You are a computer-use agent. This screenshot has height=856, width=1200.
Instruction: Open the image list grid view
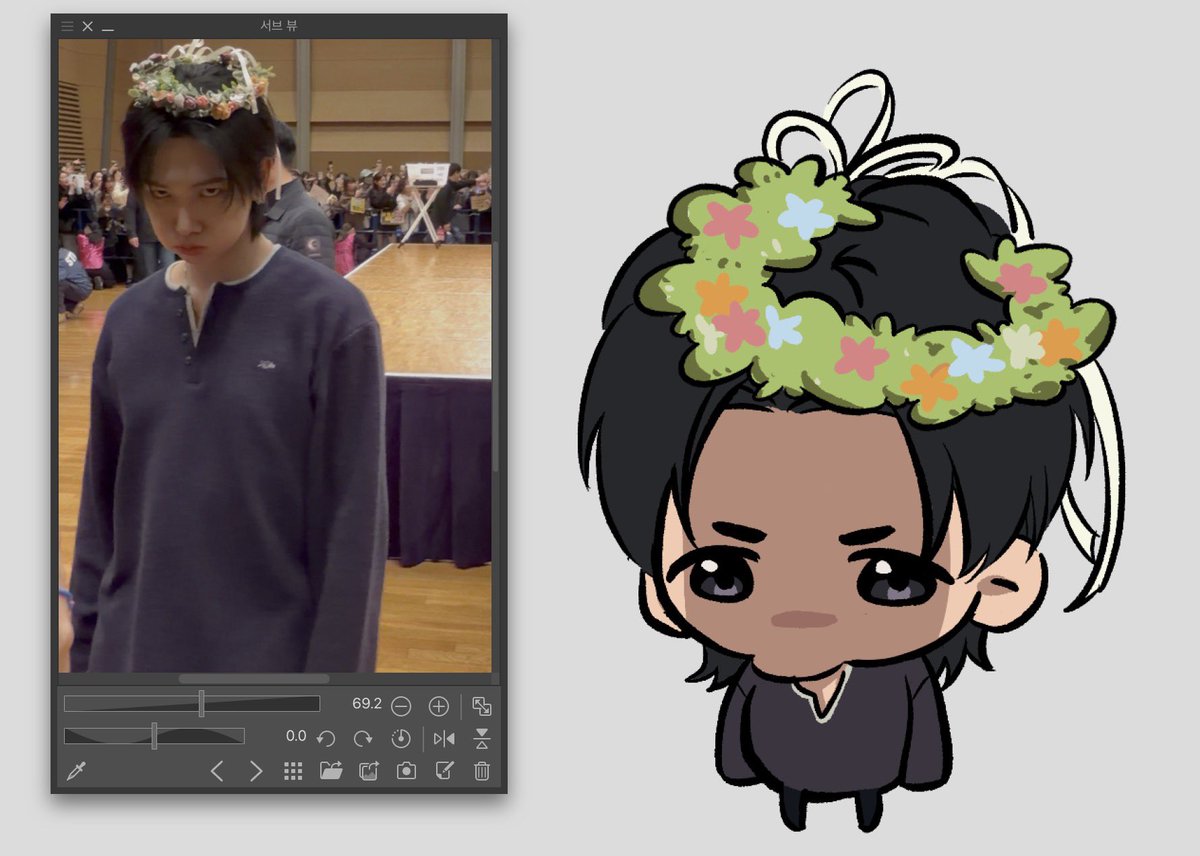click(293, 771)
